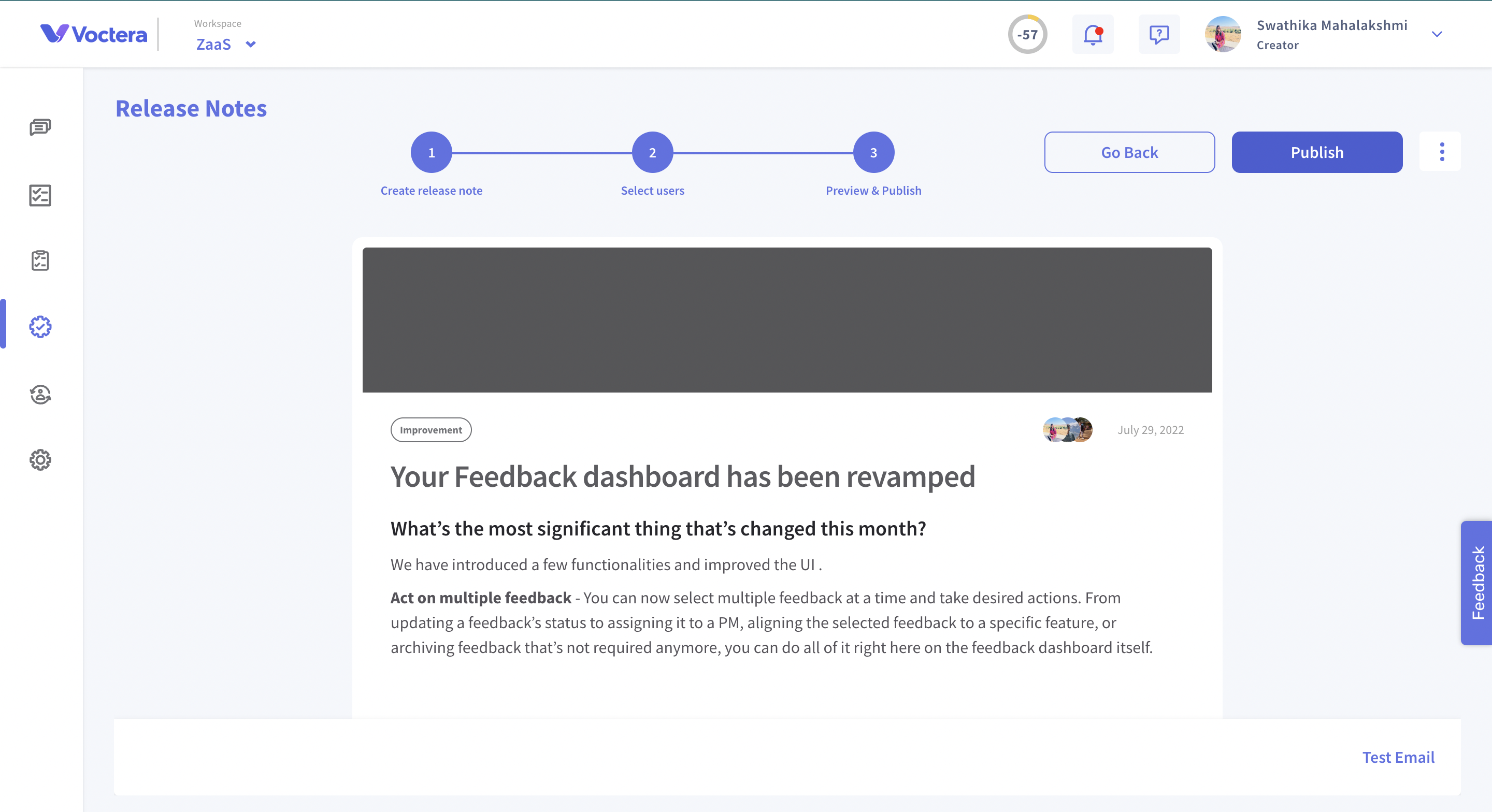1492x812 pixels.
Task: Click the Test Email link
Action: click(1398, 757)
